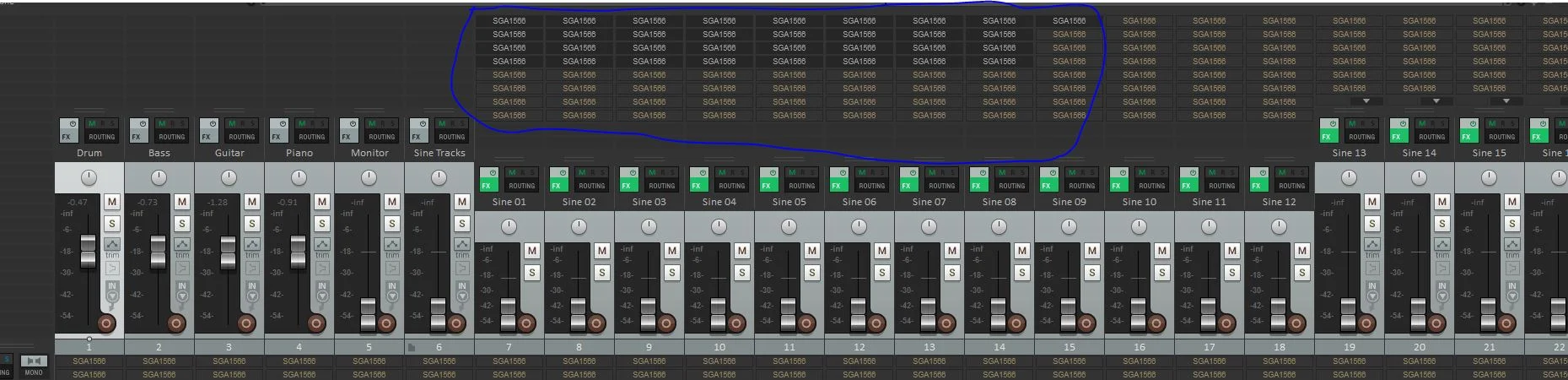Screen dimensions: 1568x380
Task: Select track number 16 label
Action: pyautogui.click(x=1140, y=347)
